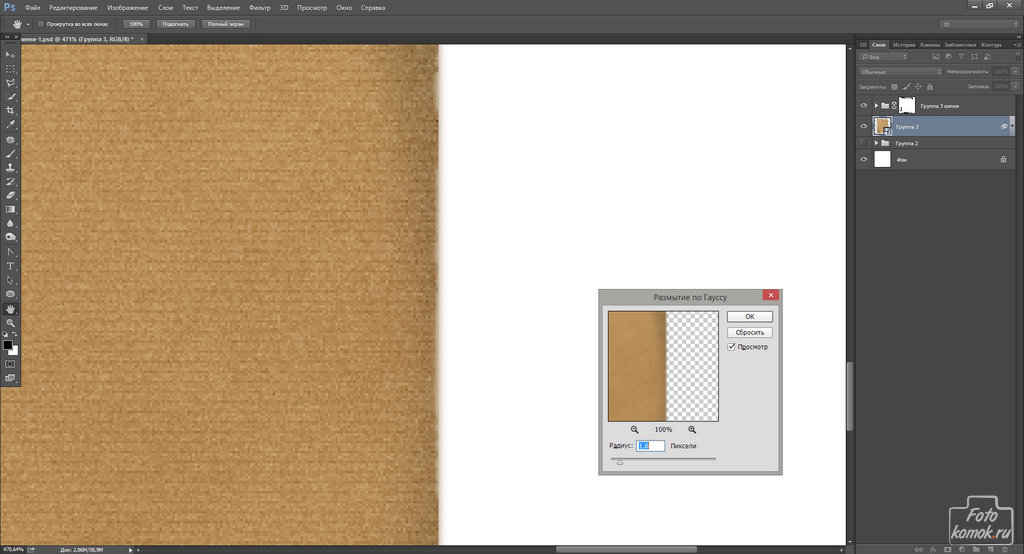The height and width of the screenshot is (554, 1024).
Task: Open the Фильтр menu
Action: [x=259, y=7]
